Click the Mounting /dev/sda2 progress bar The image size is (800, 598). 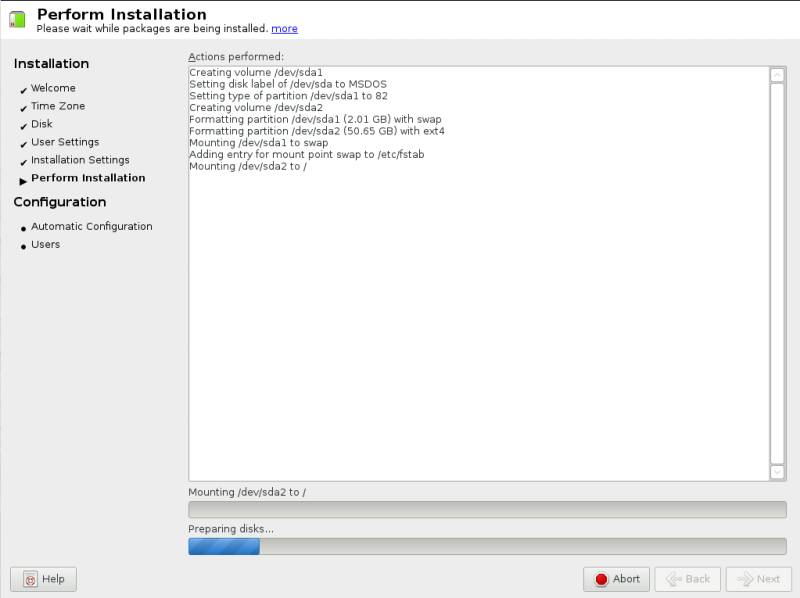487,509
